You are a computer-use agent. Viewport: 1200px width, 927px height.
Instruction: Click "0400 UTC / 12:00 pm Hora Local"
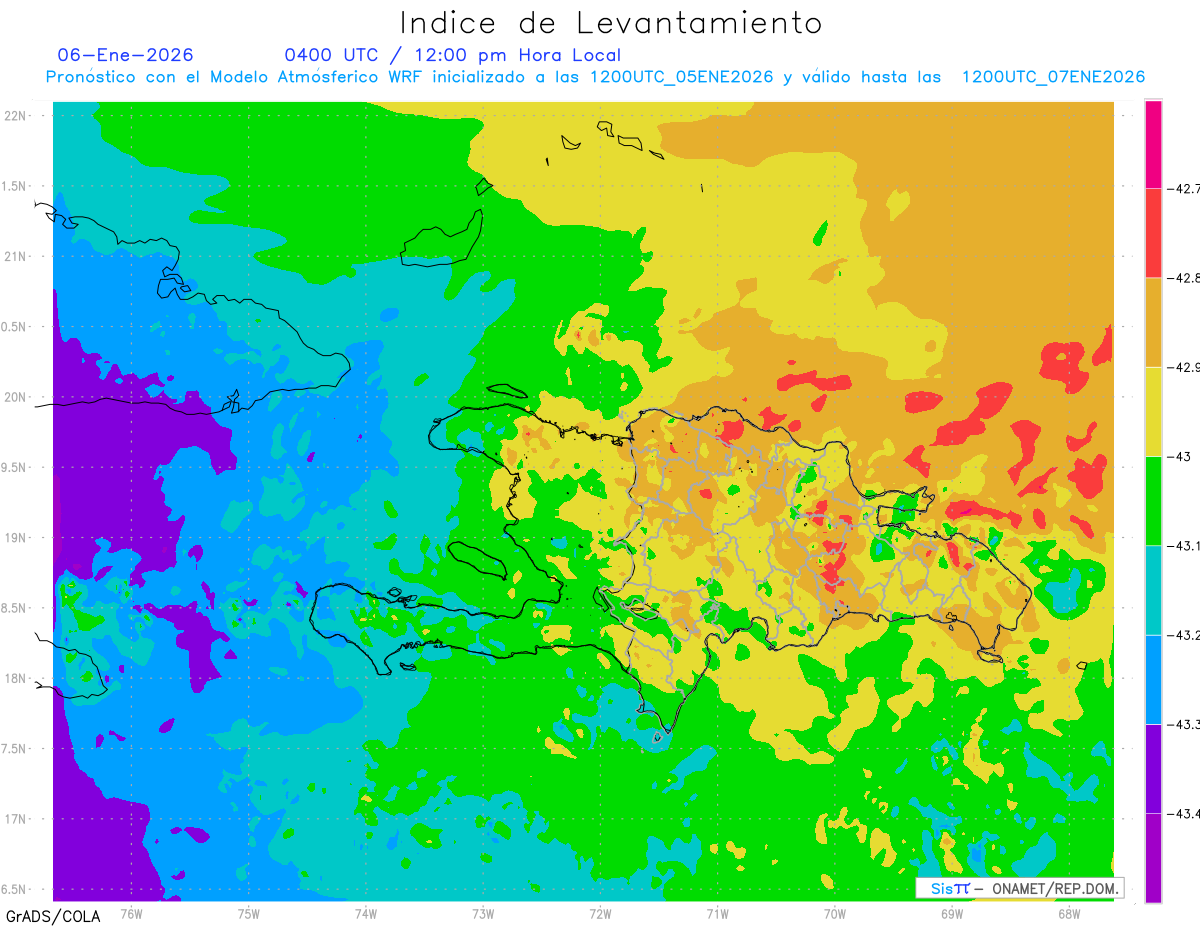tap(452, 55)
